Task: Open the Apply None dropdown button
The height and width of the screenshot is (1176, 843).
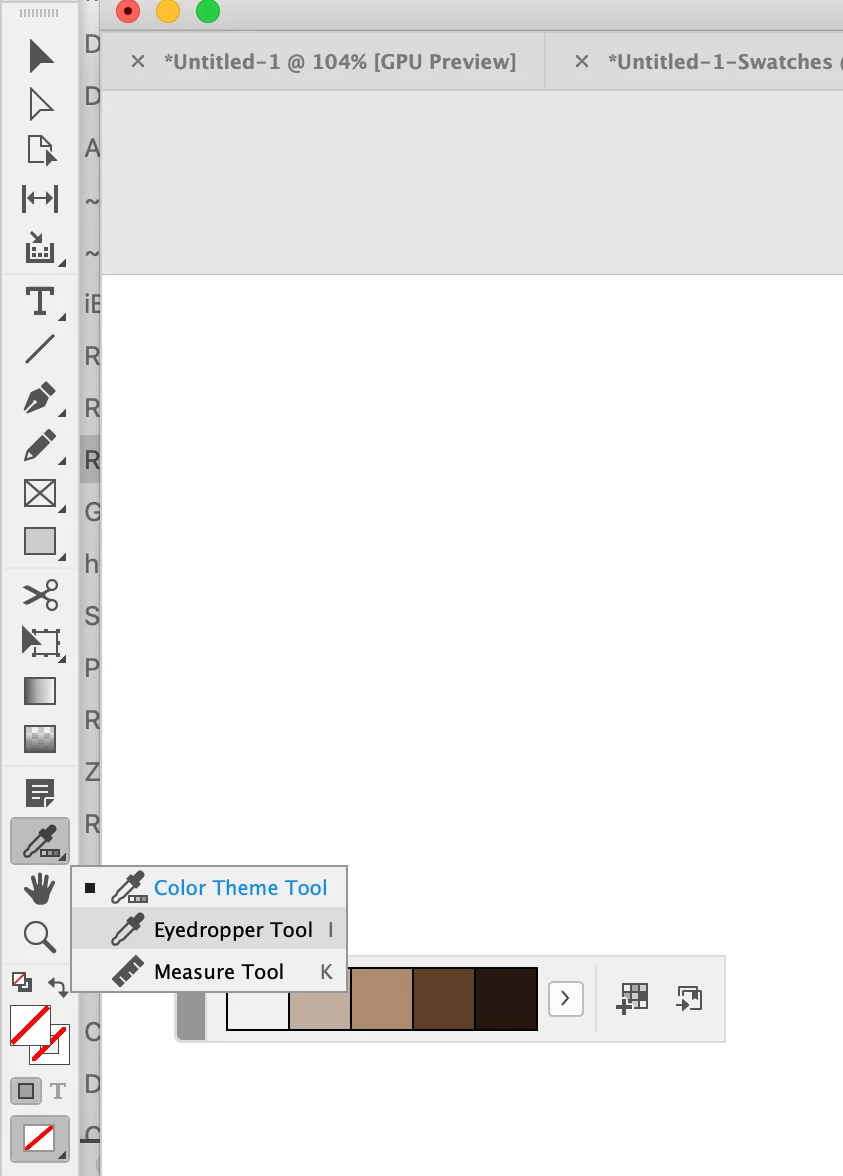Action: pos(40,1138)
